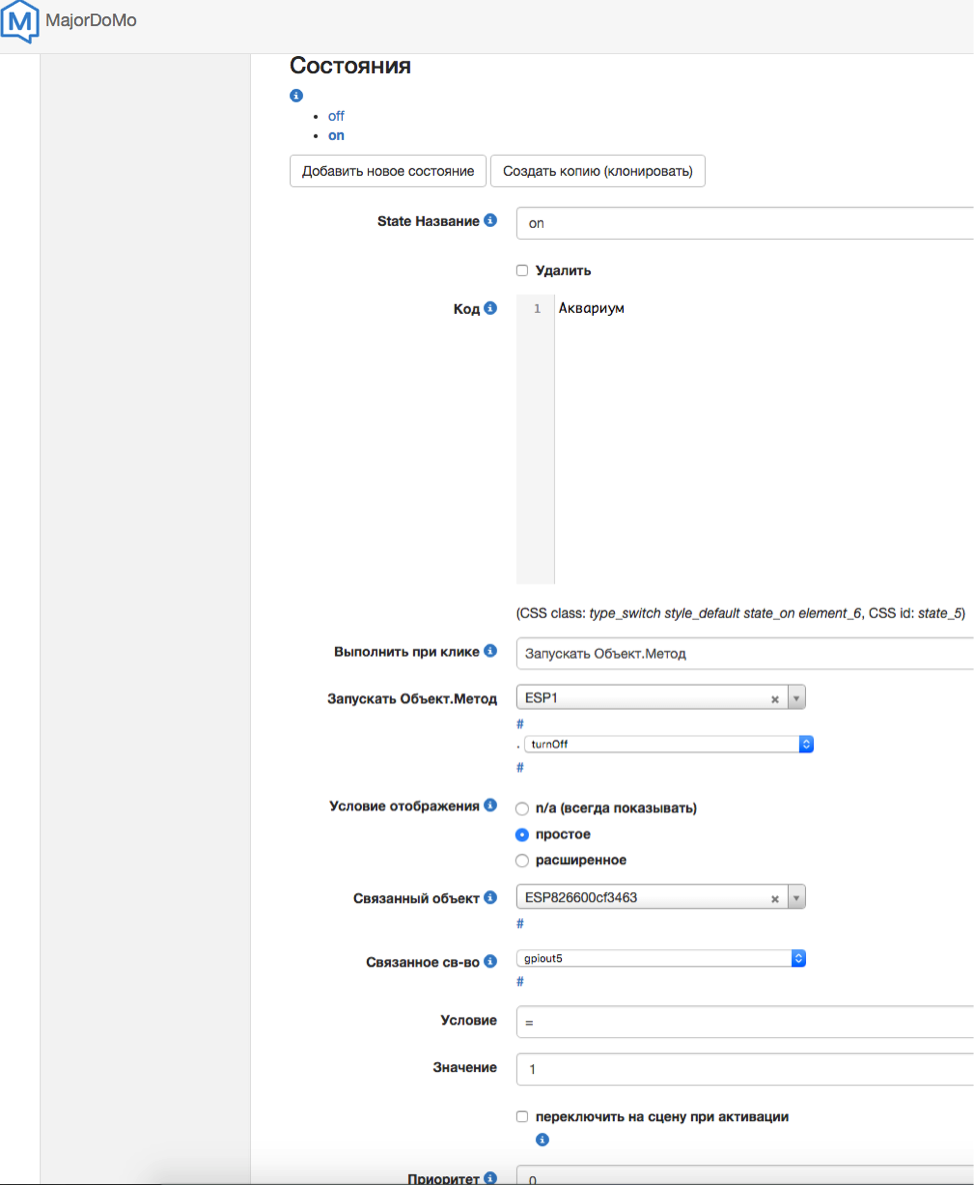Click info icon next to Связанный объект
The height and width of the screenshot is (1186, 974).
tap(490, 897)
